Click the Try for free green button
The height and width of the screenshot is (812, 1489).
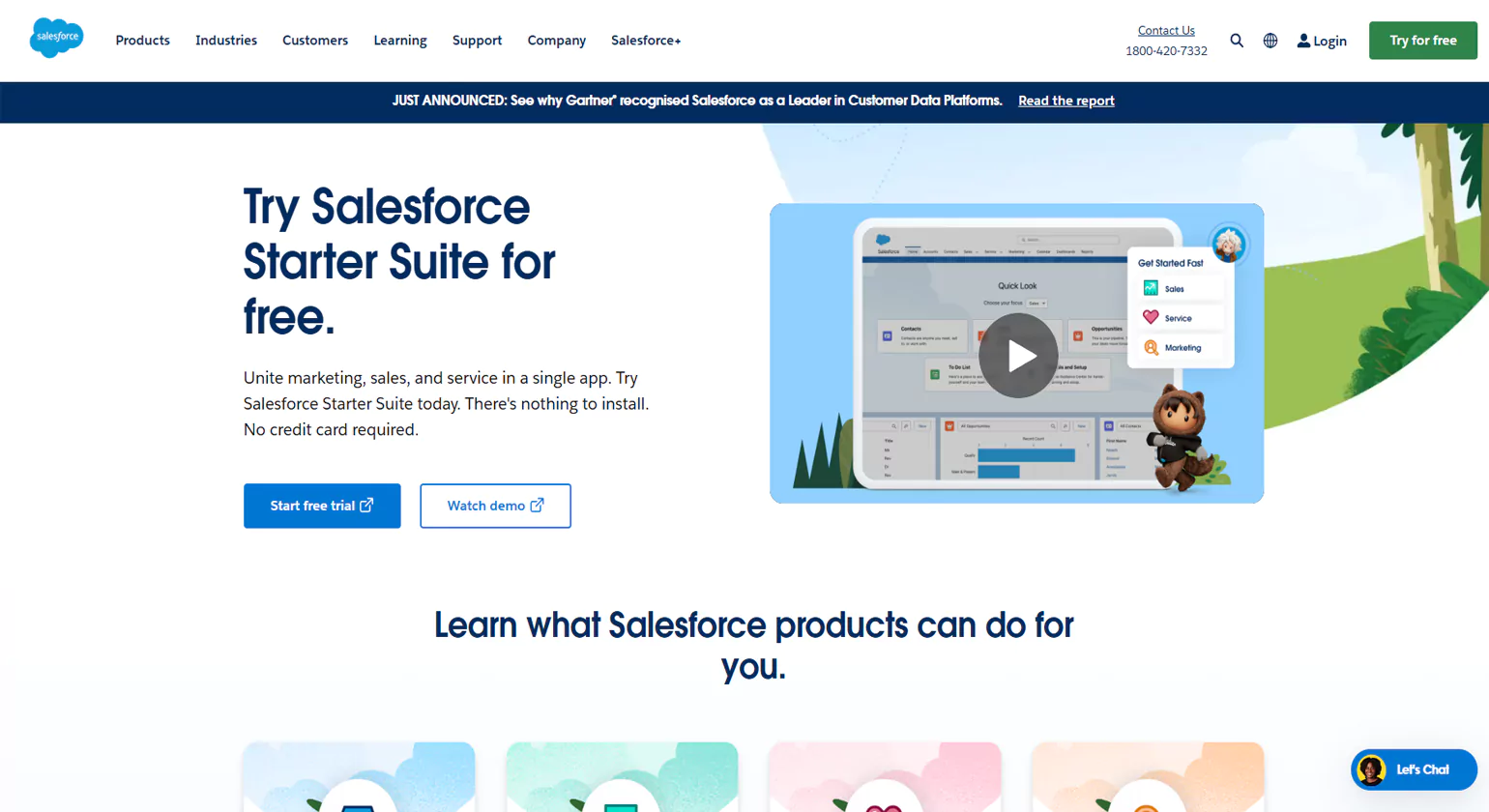(1422, 41)
